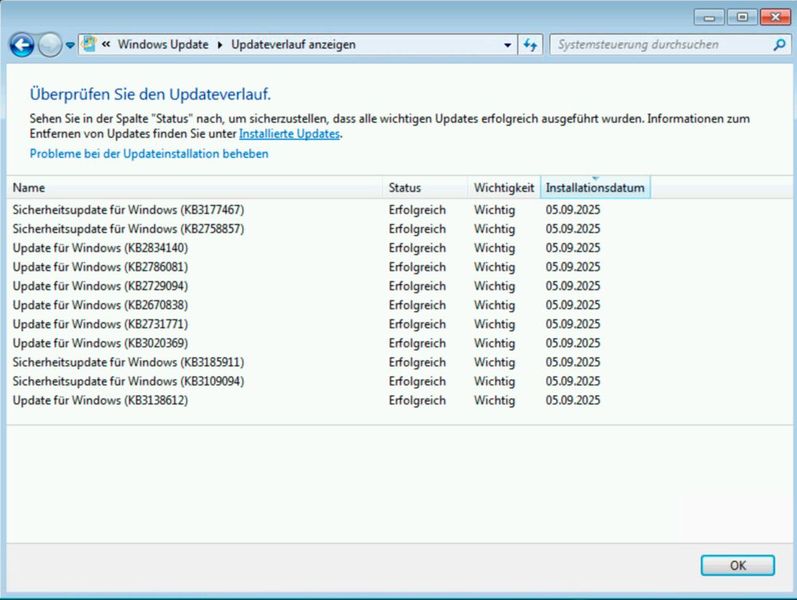
Task: Close the Windows Update window
Action: pos(775,18)
